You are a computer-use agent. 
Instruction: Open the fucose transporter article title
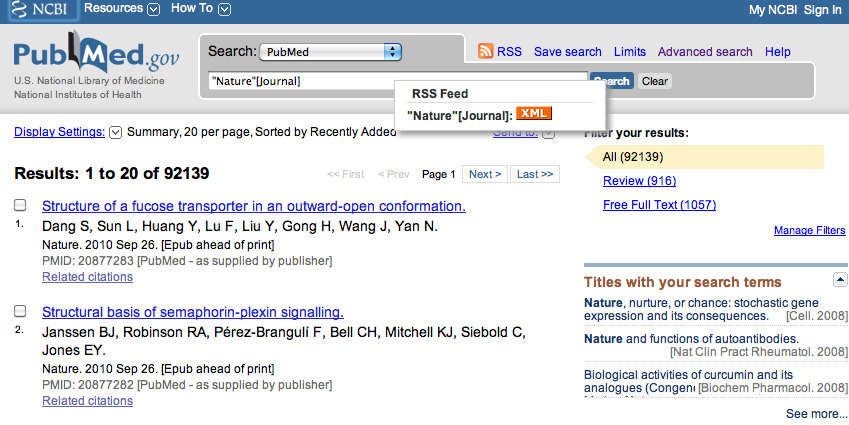pos(254,206)
